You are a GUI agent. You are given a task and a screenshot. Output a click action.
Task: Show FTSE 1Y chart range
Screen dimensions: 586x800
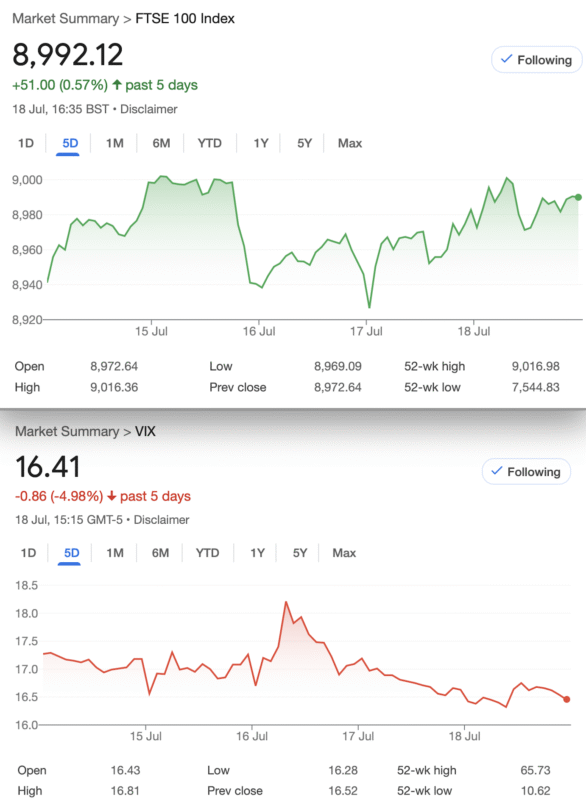coord(261,143)
